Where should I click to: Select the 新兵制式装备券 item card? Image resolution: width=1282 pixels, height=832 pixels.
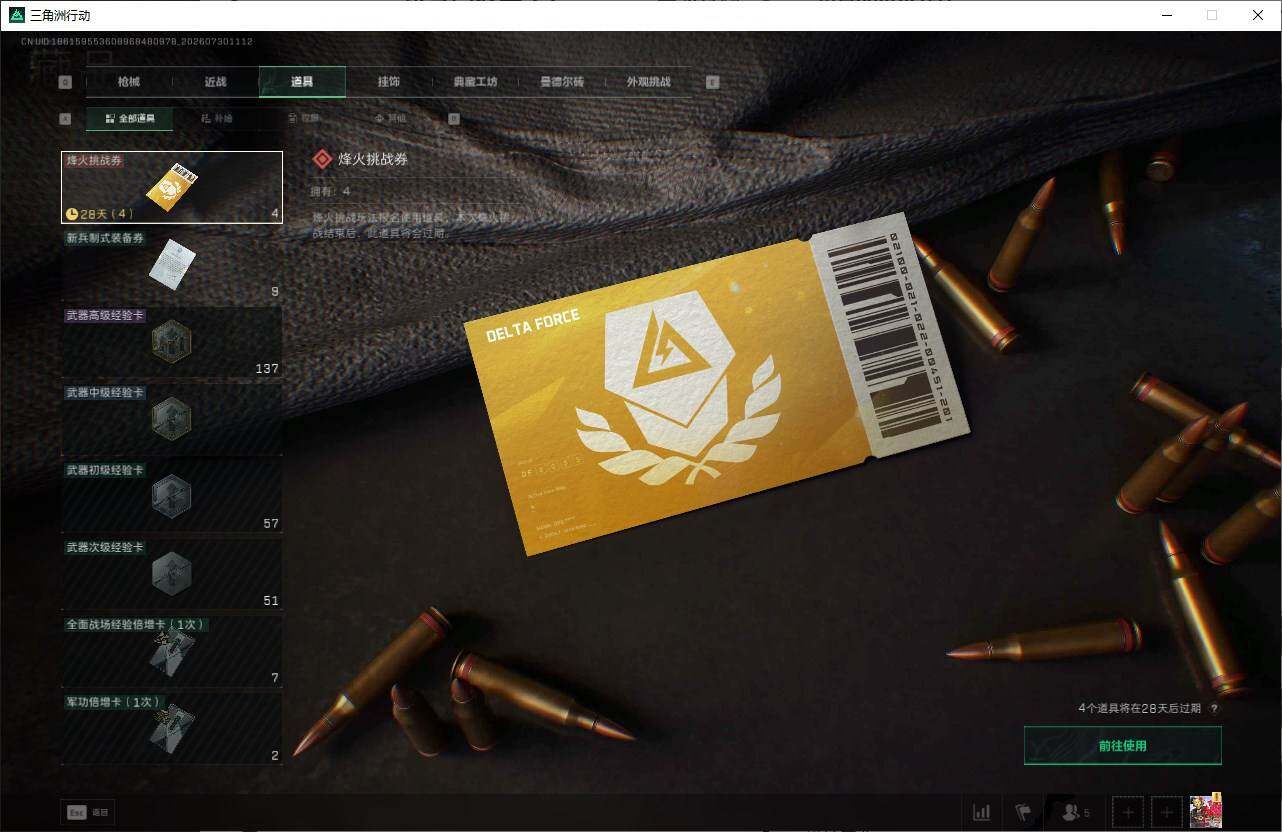tap(172, 265)
